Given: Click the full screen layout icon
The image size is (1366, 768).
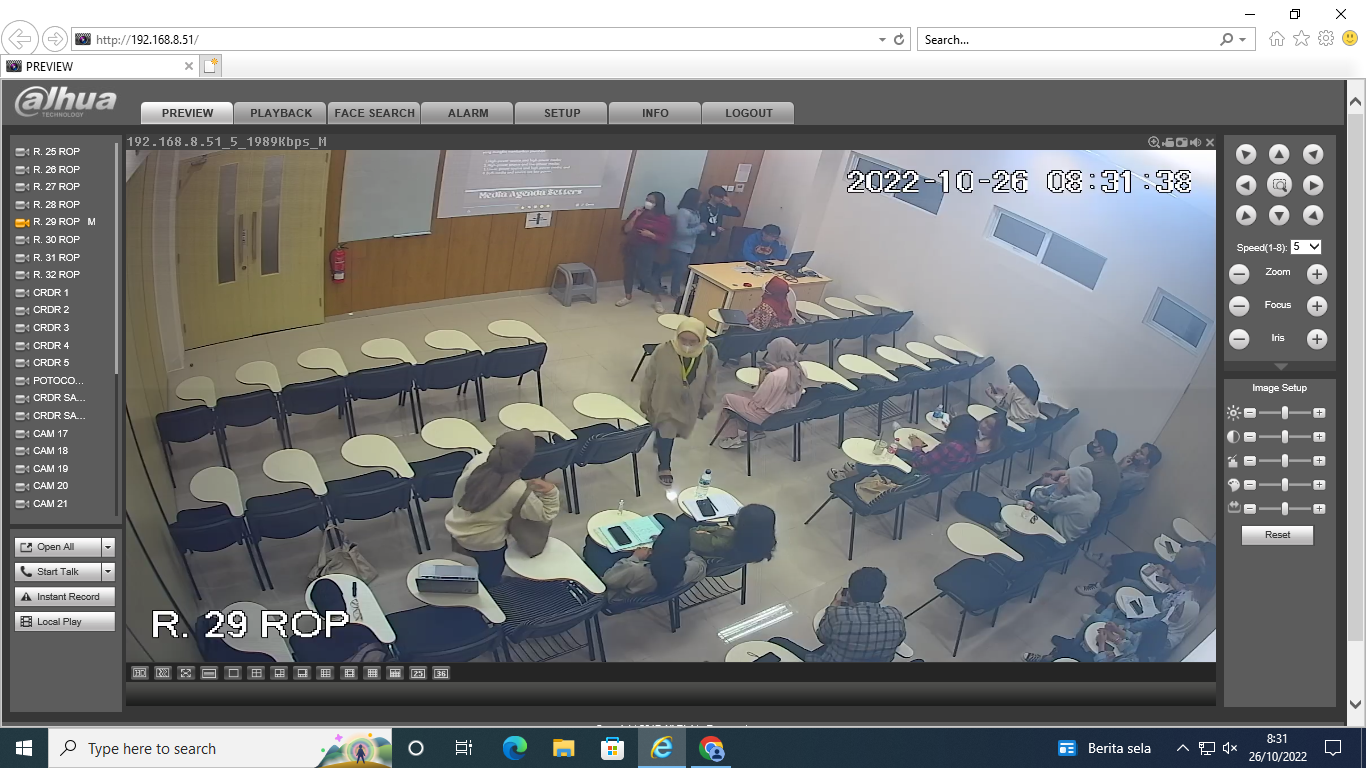Looking at the screenshot, I should [x=186, y=673].
